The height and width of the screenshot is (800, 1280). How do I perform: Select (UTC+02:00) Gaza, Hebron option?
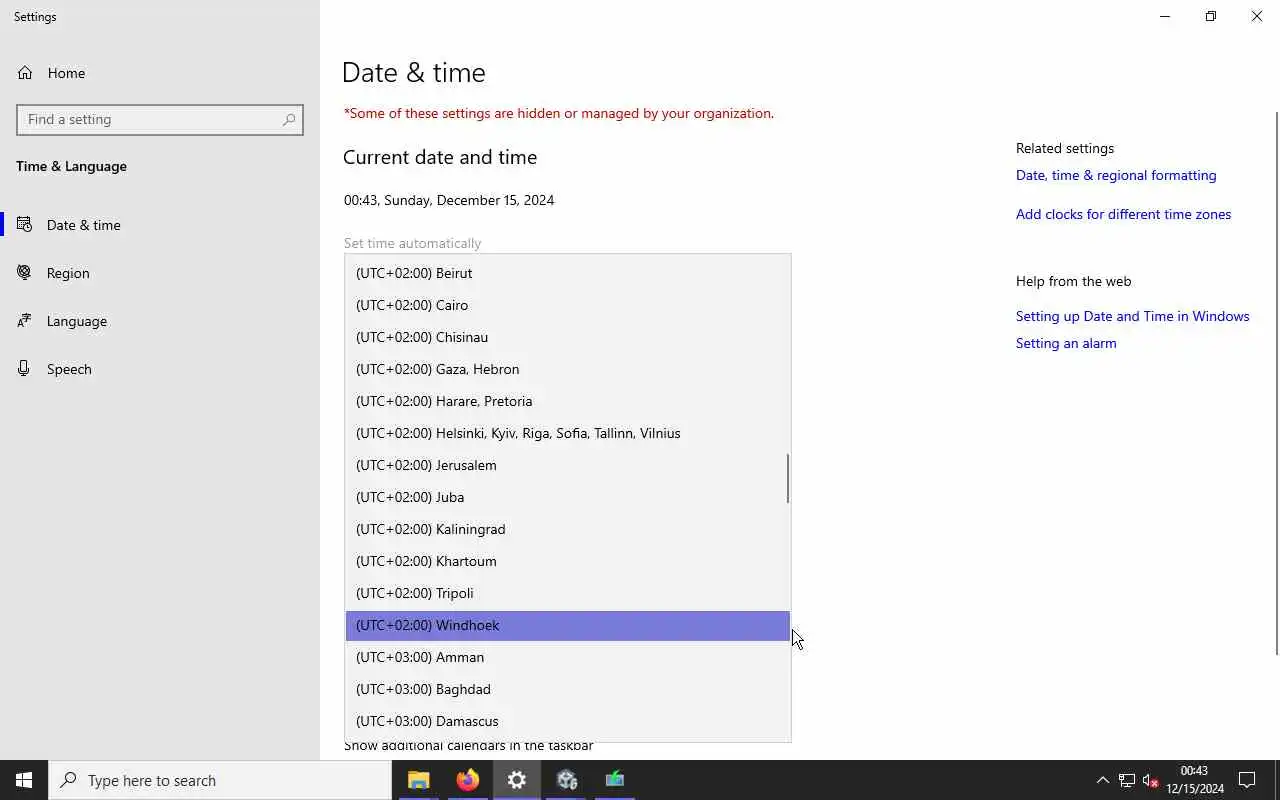coord(567,369)
